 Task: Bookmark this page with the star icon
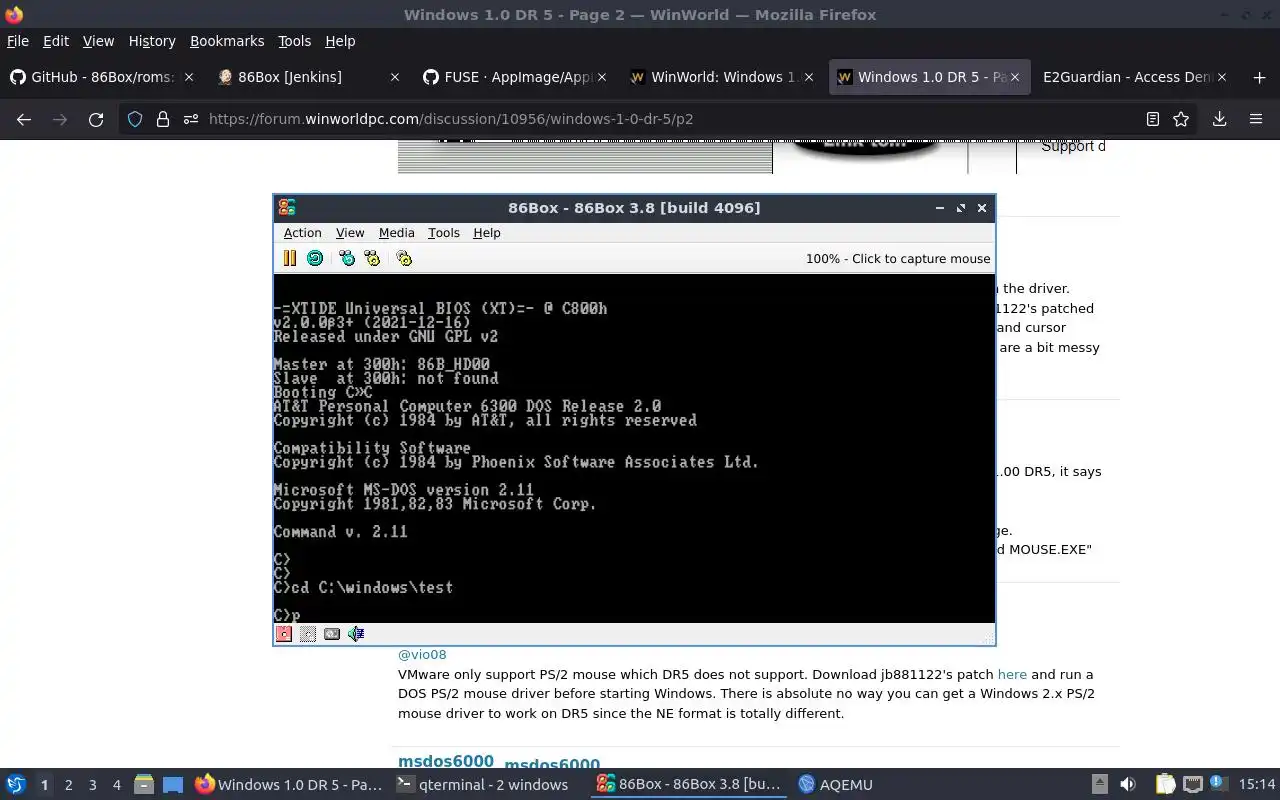(x=1181, y=119)
